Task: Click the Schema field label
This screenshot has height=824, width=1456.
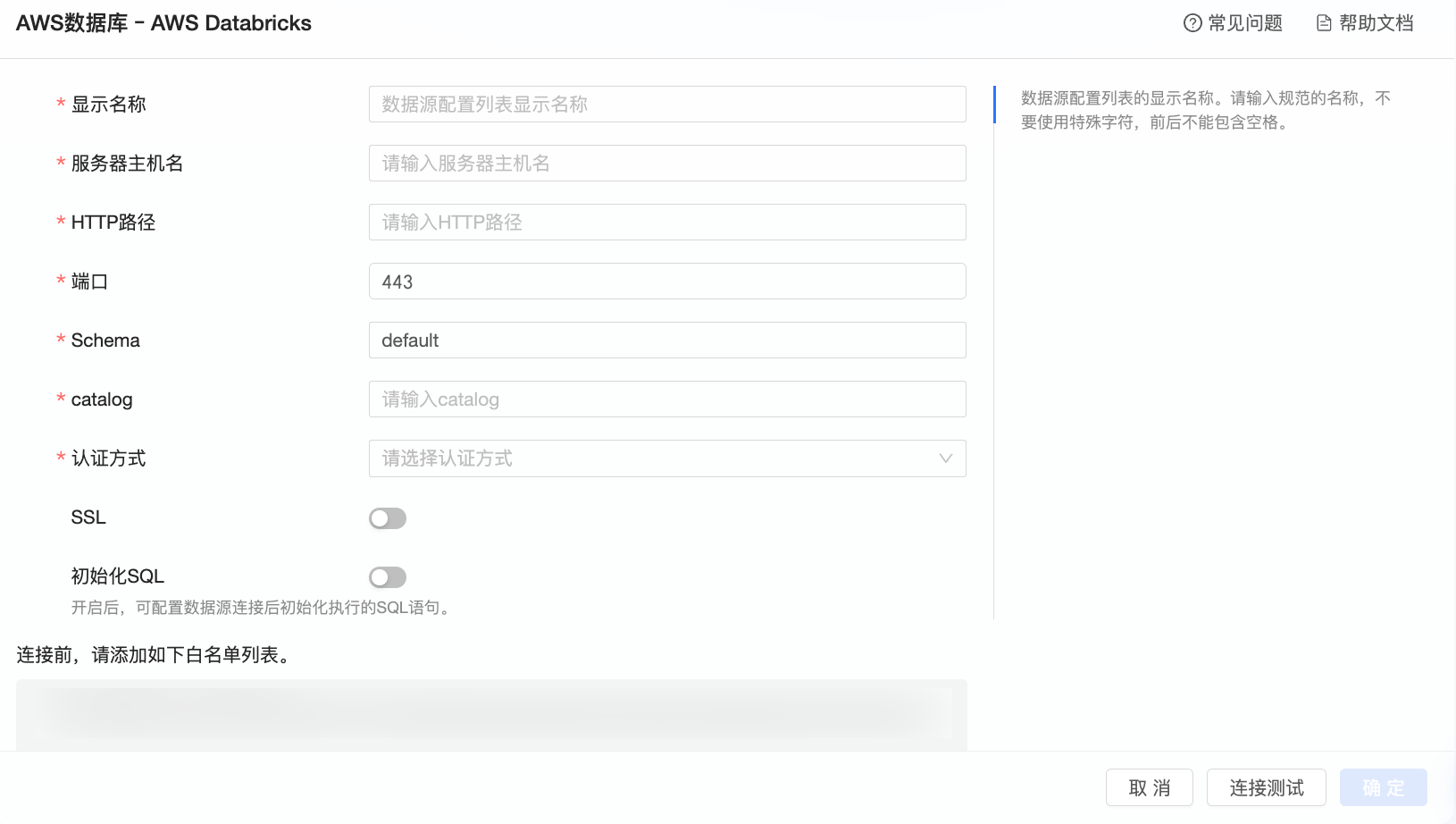Action: [x=105, y=341]
